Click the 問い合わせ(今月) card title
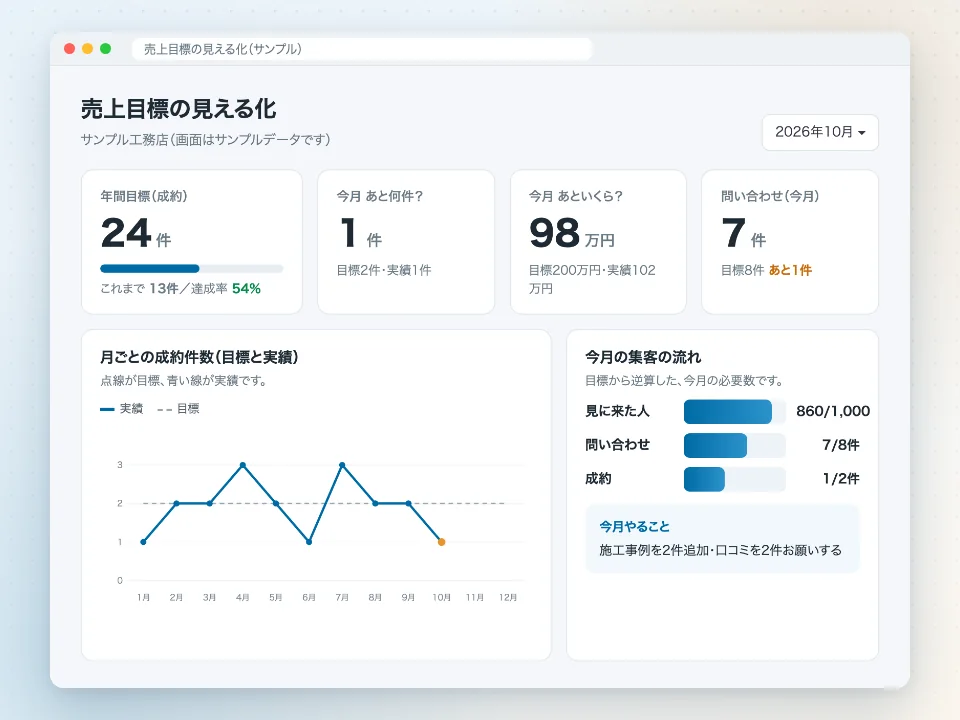Image resolution: width=960 pixels, height=720 pixels. (x=770, y=196)
